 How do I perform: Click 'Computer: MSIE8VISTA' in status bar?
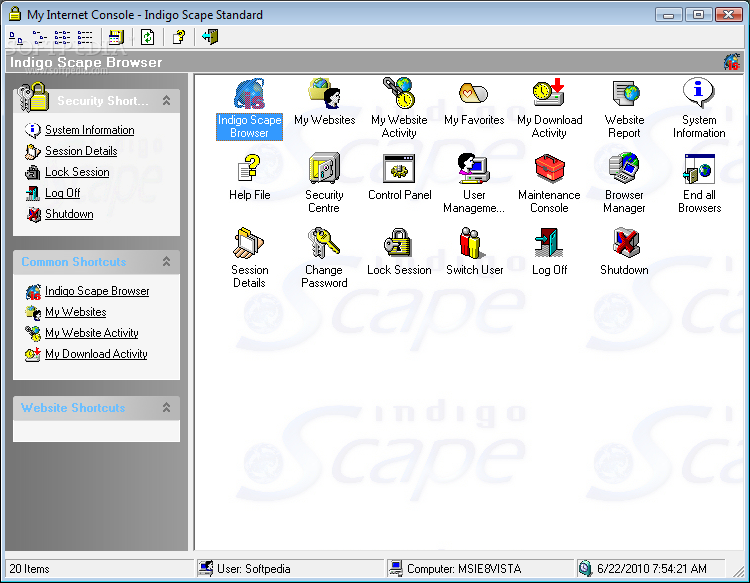point(464,569)
